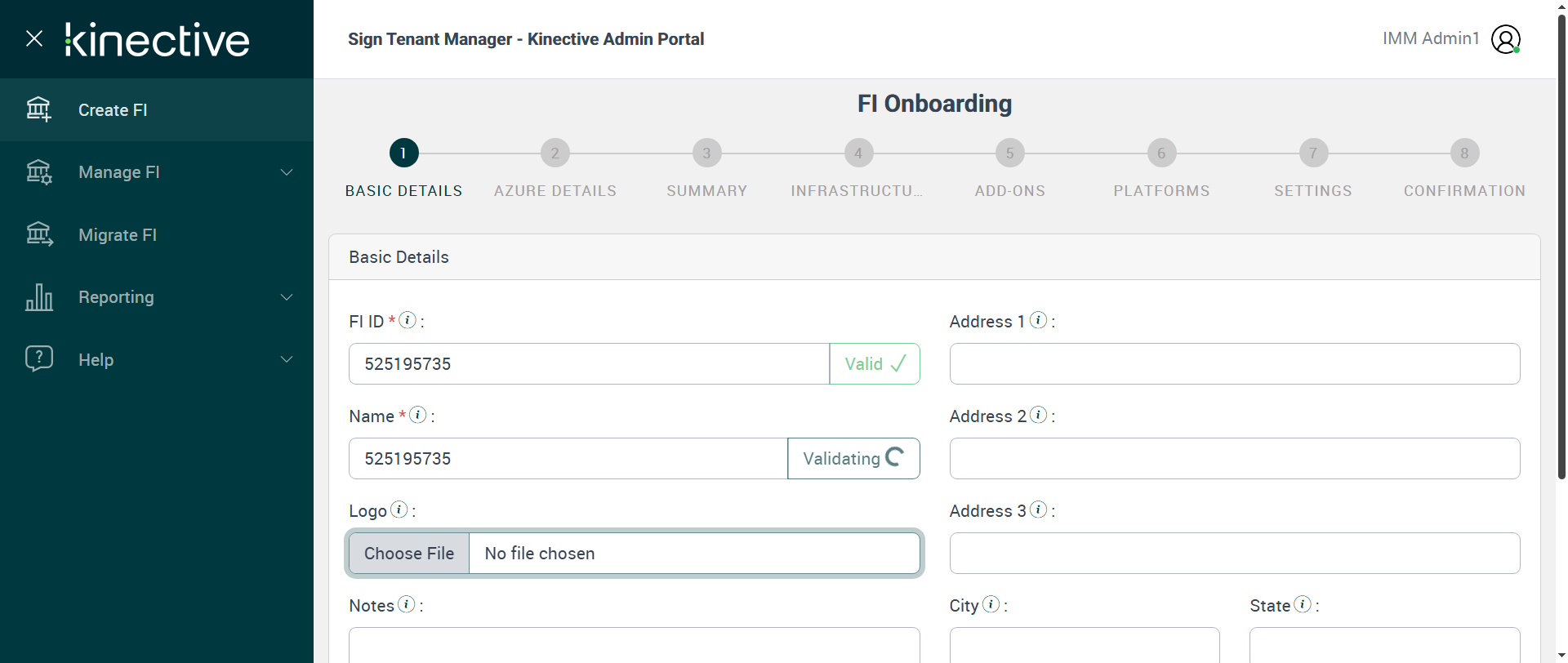Click into the Address 2 input field

(1234, 459)
